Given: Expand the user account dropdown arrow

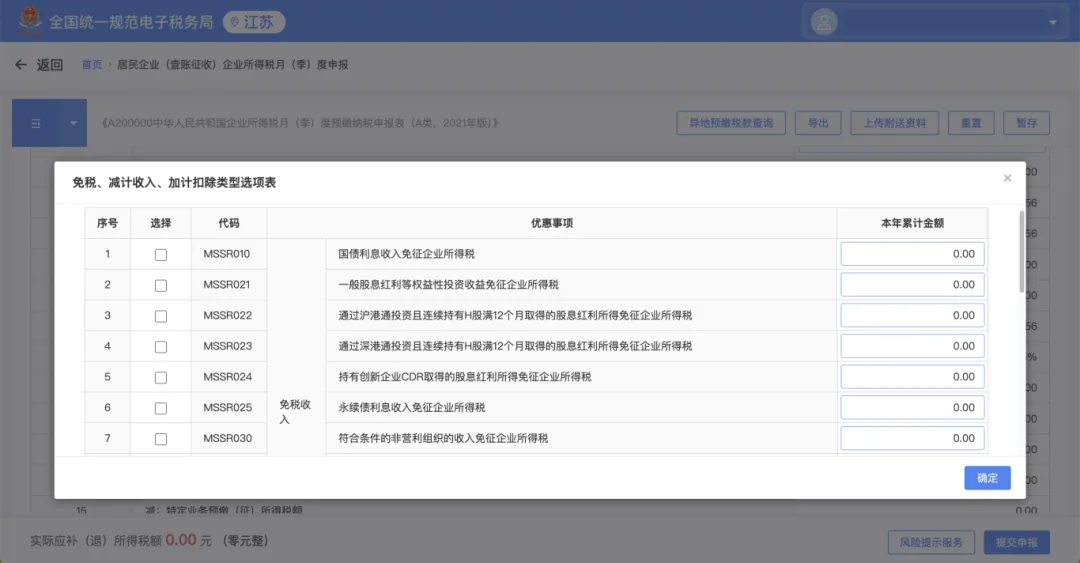Looking at the screenshot, I should pos(1052,22).
